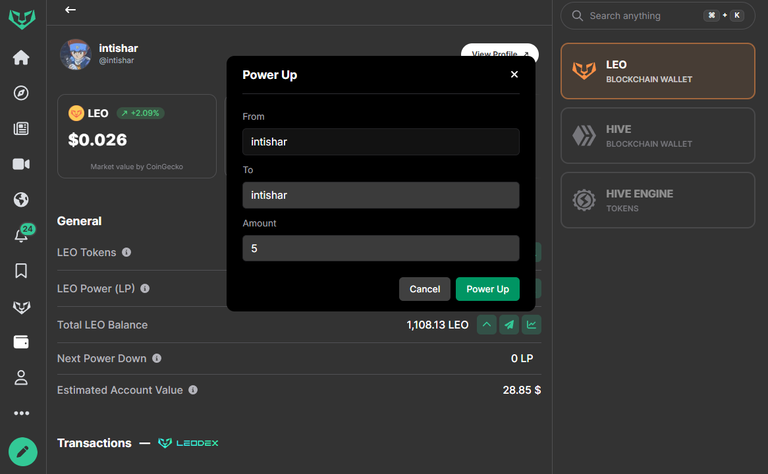Viewport: 768px width, 474px height.
Task: Open notifications bell with 24 badge
Action: [23, 234]
